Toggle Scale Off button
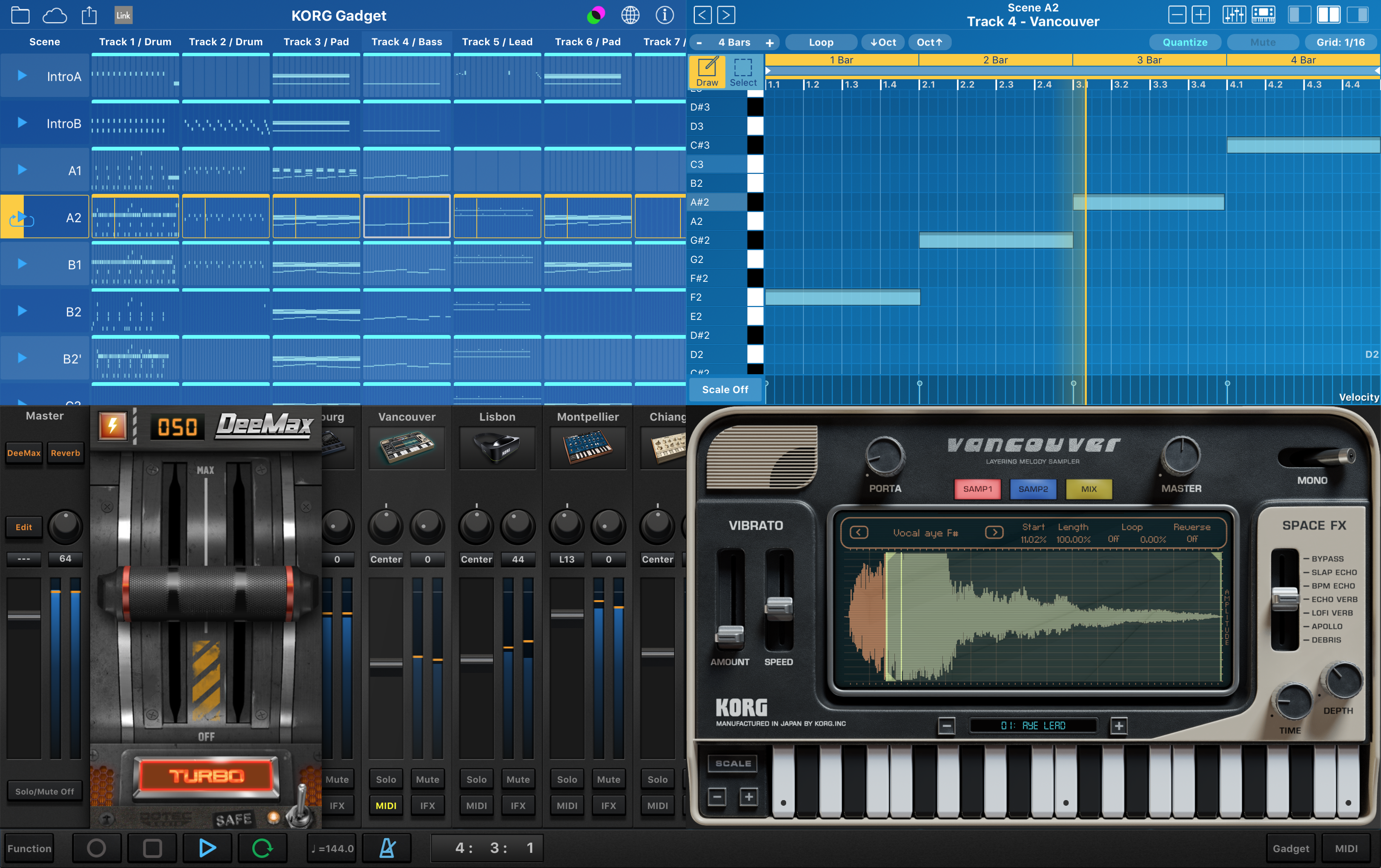The height and width of the screenshot is (868, 1381). pos(725,390)
